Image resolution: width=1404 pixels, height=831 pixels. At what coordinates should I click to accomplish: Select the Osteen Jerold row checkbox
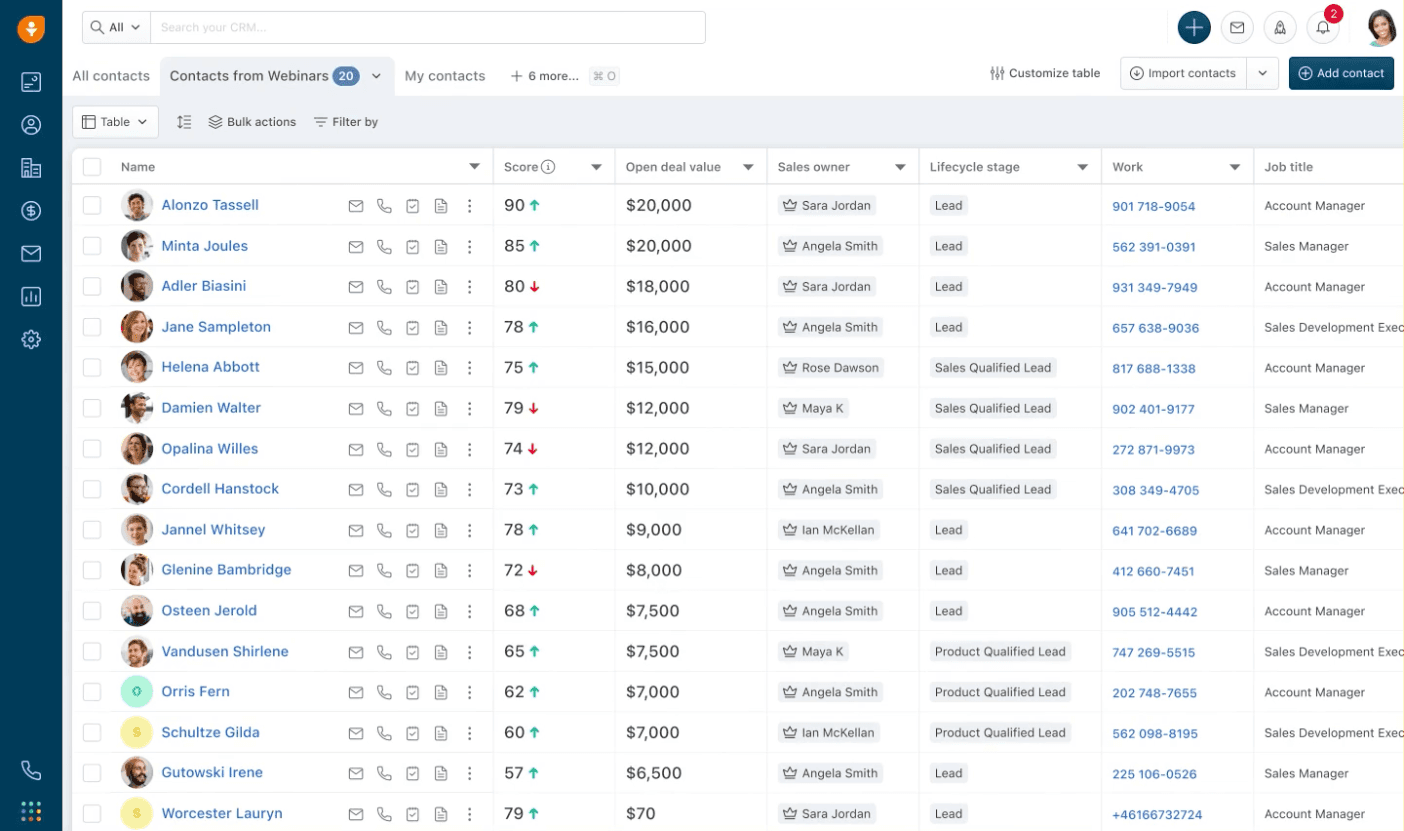tap(92, 611)
